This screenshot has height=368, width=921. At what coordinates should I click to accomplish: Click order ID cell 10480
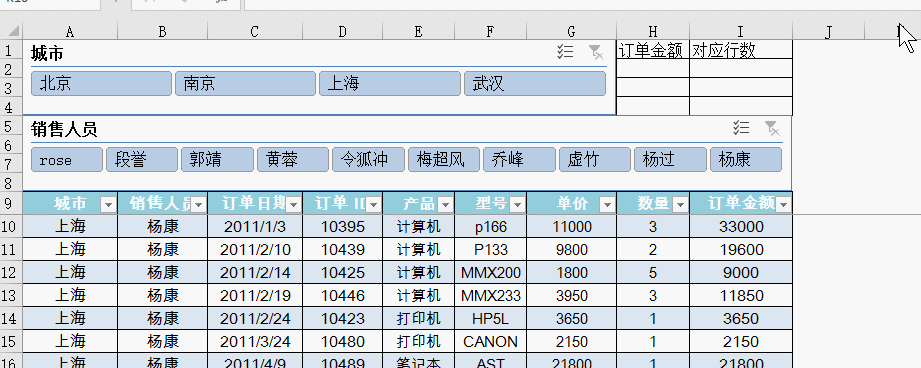[342, 341]
